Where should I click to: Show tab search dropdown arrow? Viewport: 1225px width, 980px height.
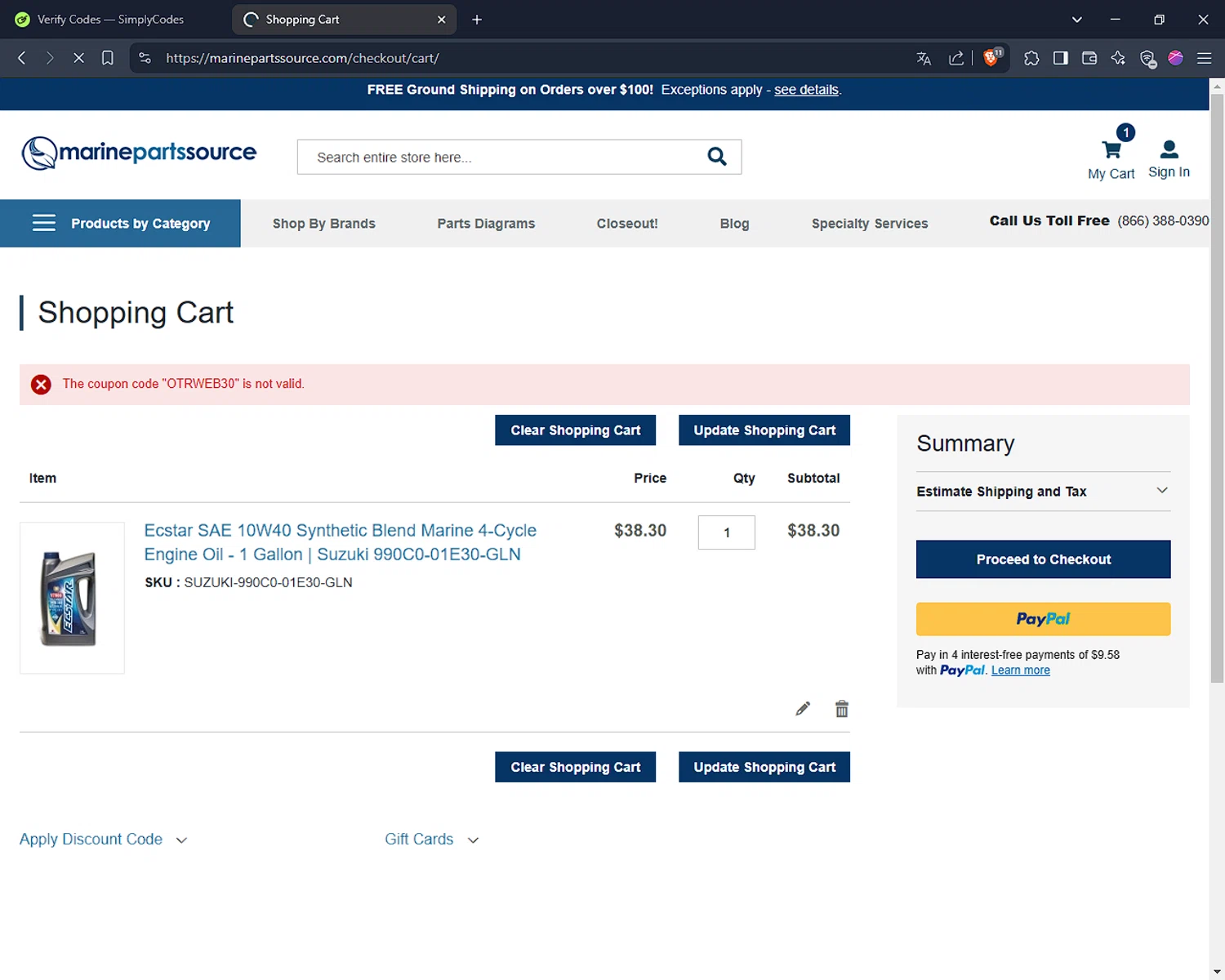pyautogui.click(x=1076, y=20)
